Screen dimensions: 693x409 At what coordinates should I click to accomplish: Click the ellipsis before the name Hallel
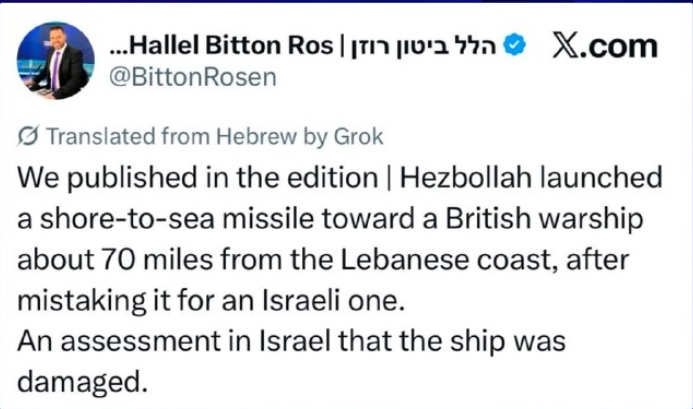pos(119,48)
